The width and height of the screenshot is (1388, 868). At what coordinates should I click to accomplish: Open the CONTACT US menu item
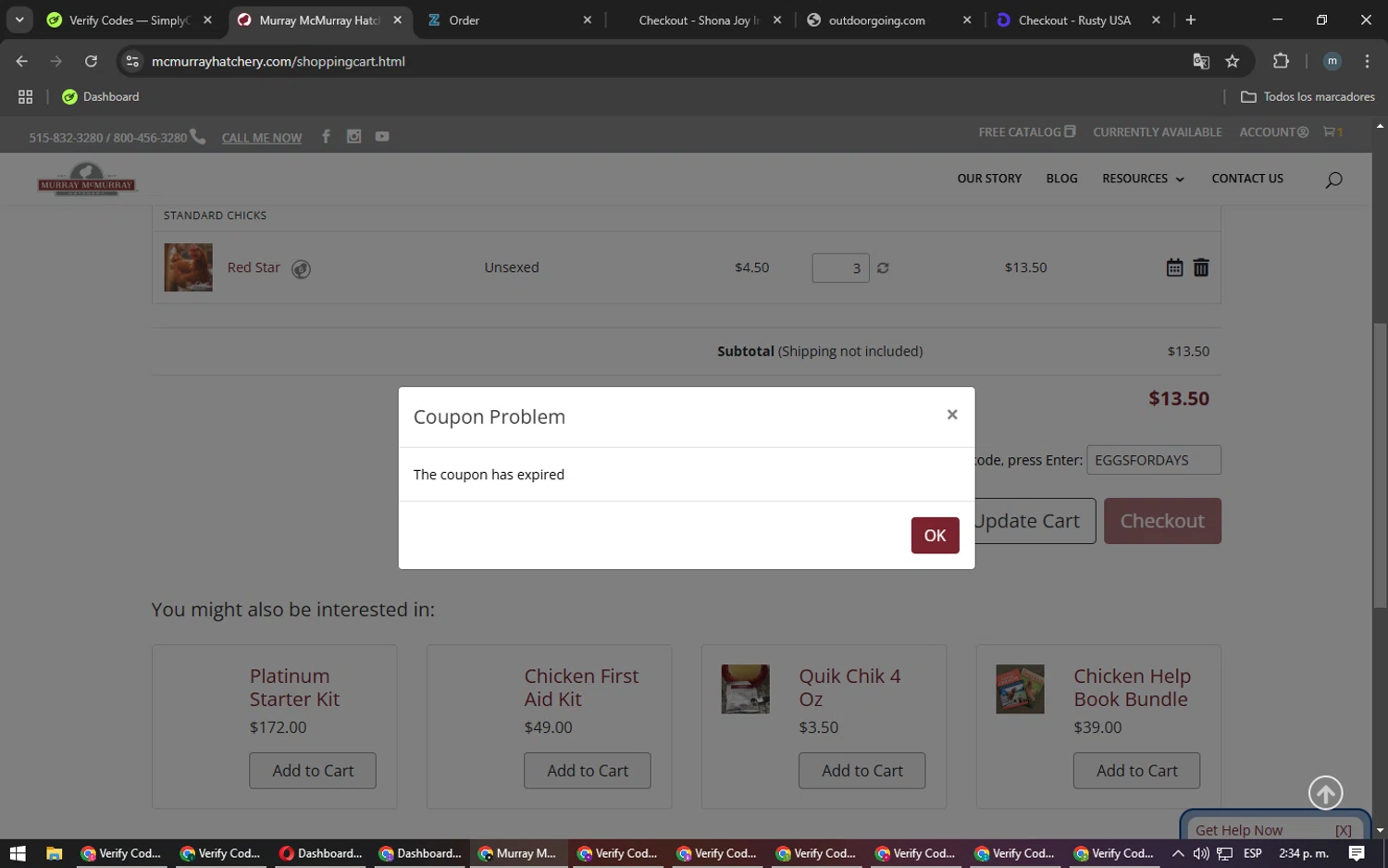(1247, 179)
